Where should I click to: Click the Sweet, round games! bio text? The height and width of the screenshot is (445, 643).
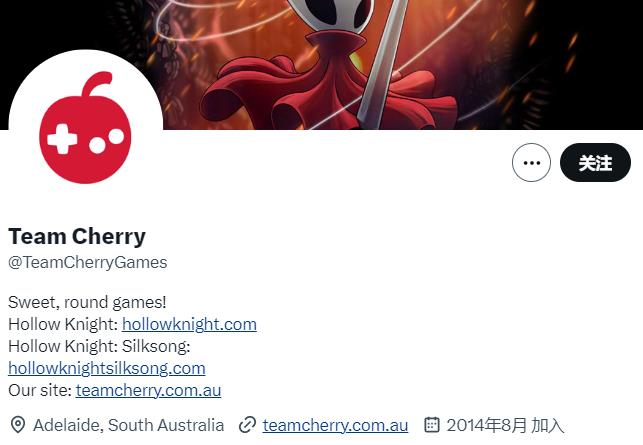pyautogui.click(x=87, y=302)
